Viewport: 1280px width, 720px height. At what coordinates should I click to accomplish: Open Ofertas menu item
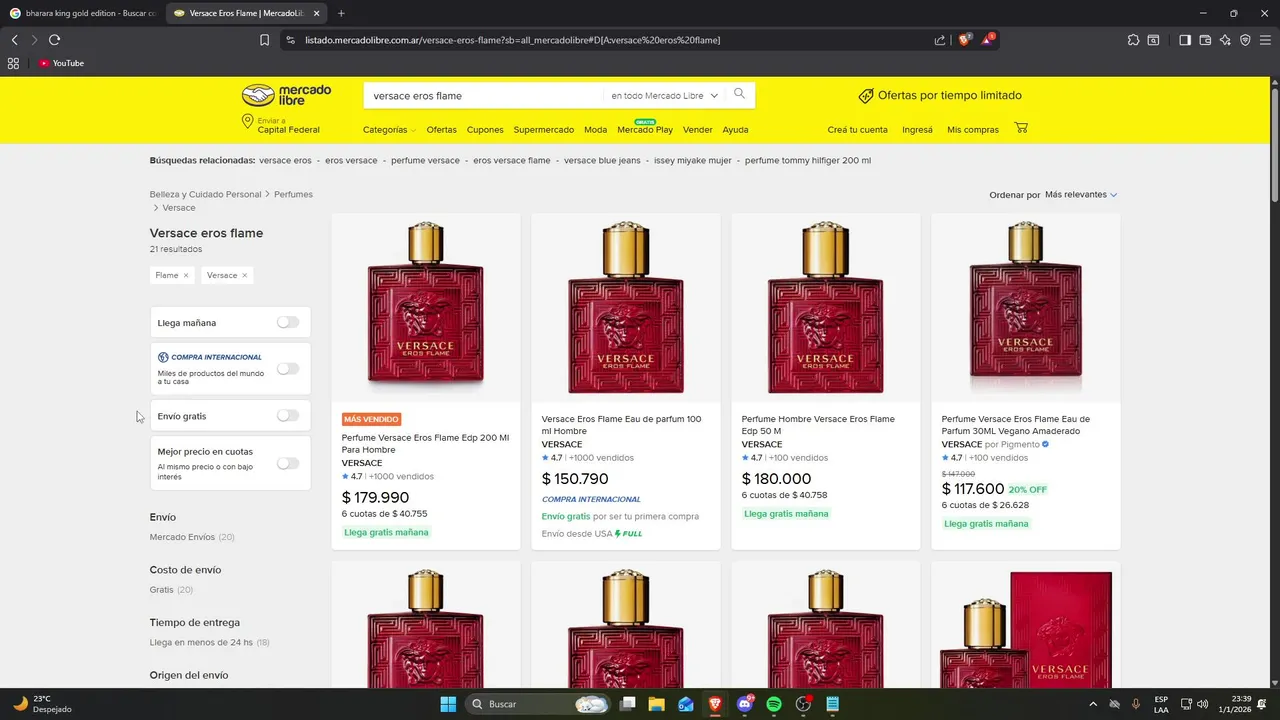pyautogui.click(x=441, y=130)
